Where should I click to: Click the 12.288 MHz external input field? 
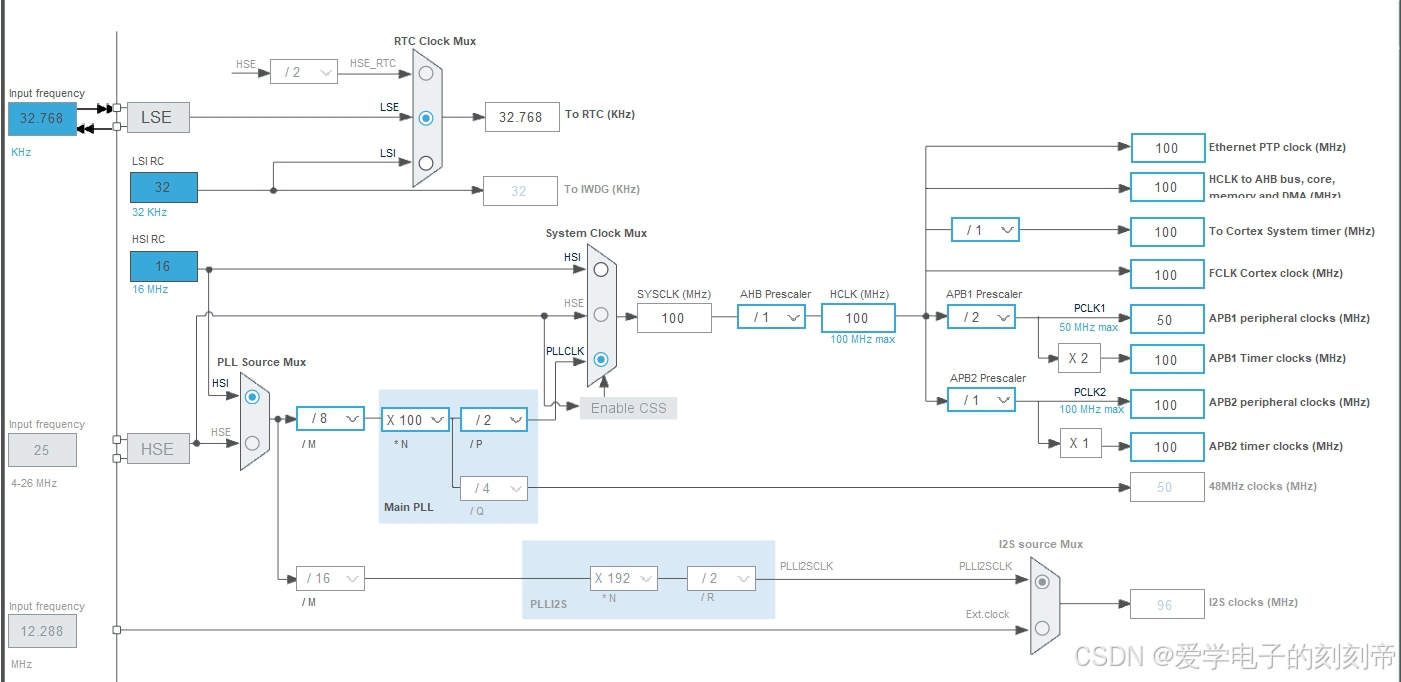pyautogui.click(x=42, y=631)
